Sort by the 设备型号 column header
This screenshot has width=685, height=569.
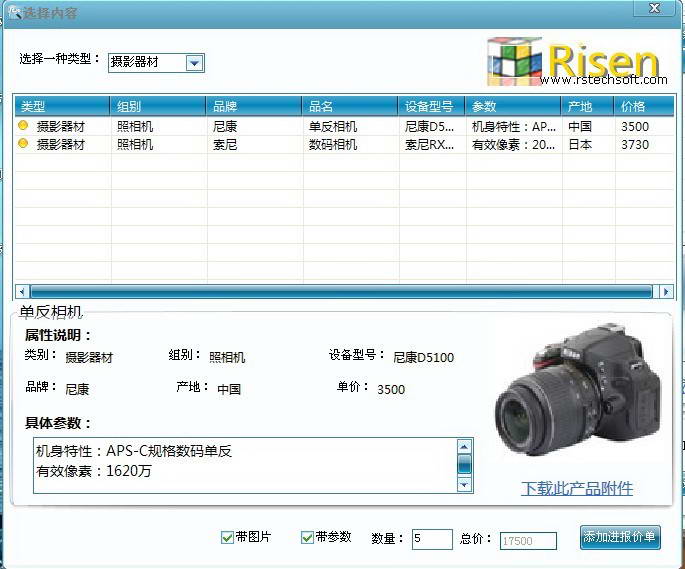click(x=432, y=106)
